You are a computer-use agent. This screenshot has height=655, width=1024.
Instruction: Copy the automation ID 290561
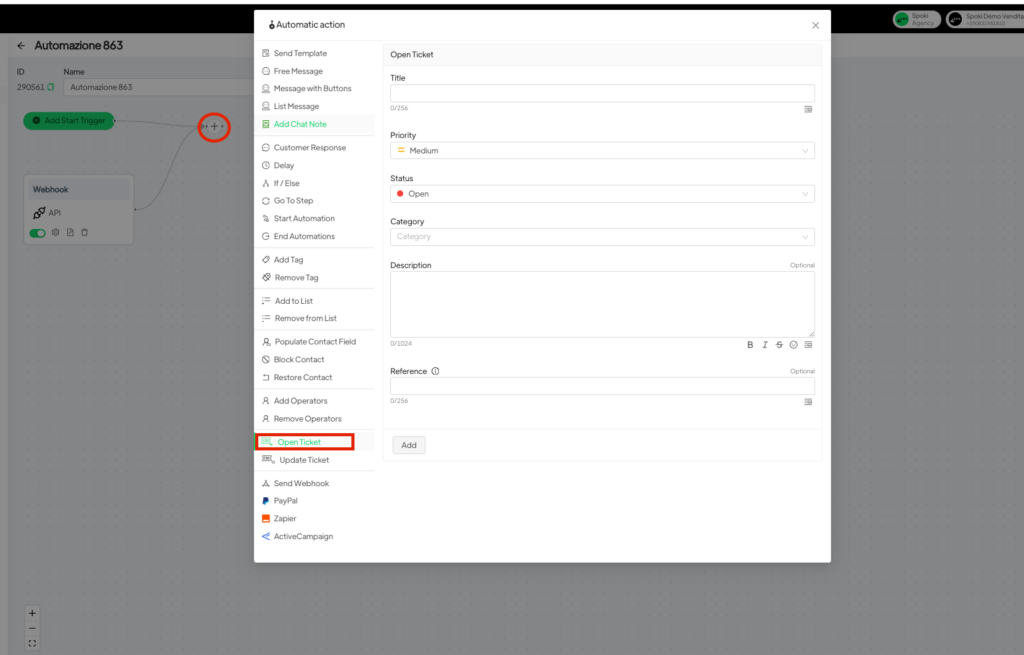(x=51, y=87)
